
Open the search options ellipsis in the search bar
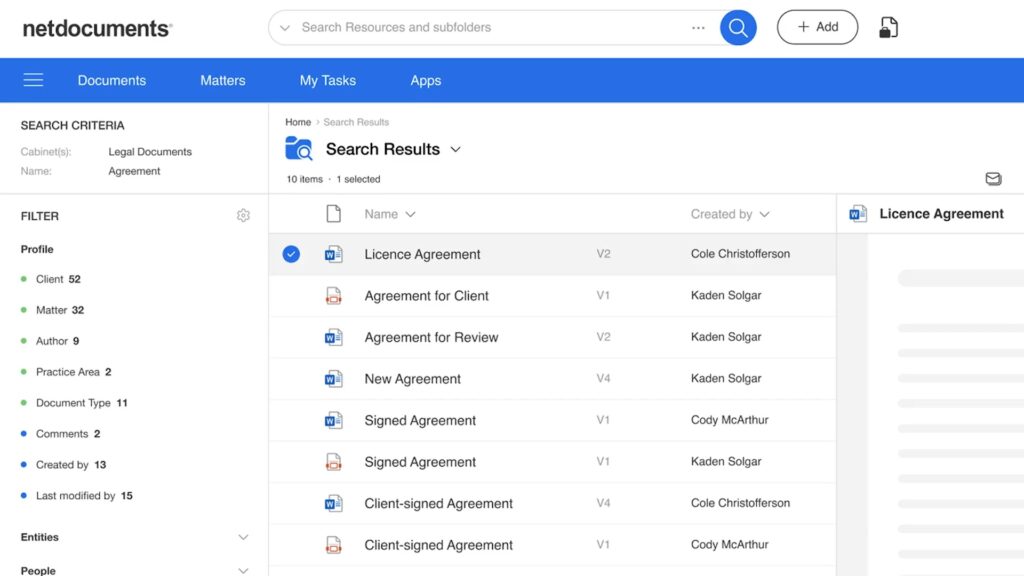pos(698,27)
